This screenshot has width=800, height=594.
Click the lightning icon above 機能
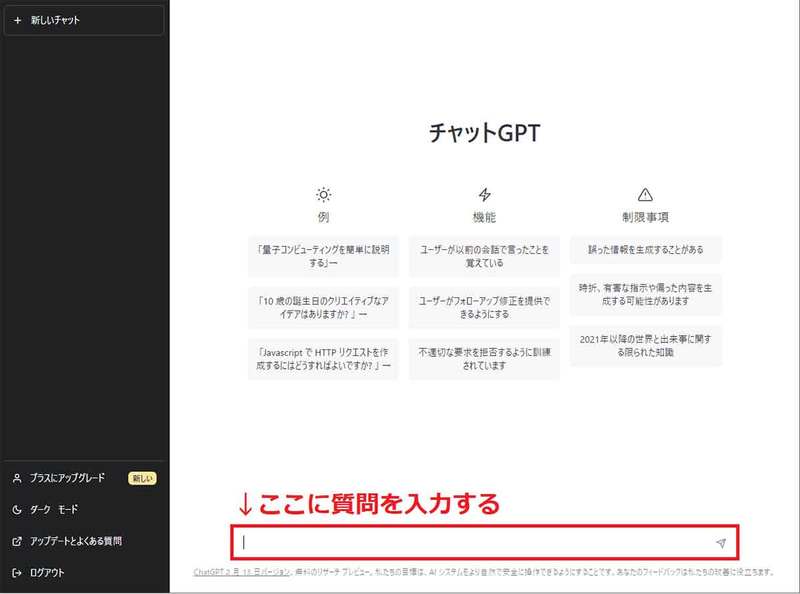click(484, 194)
